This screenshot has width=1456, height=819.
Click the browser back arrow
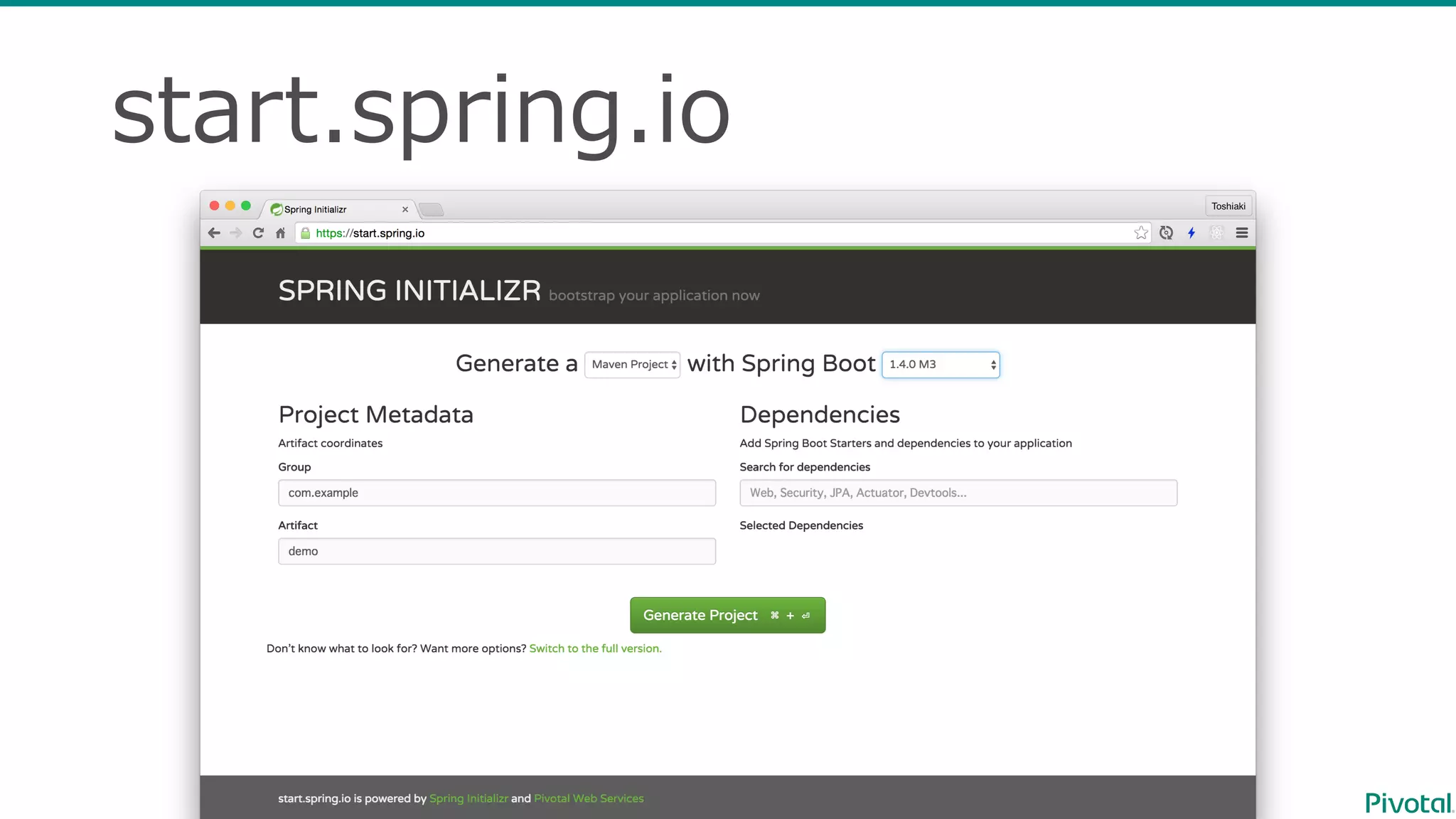coord(214,233)
